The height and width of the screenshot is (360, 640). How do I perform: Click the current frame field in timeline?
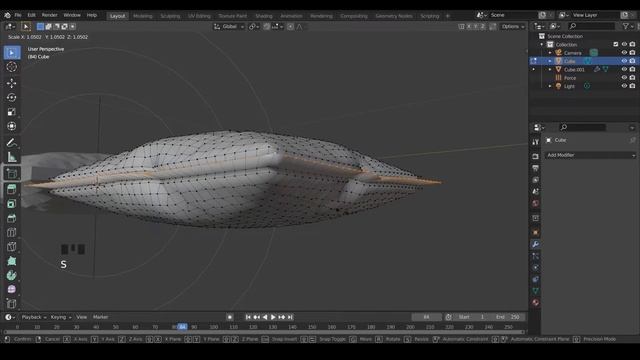426,317
